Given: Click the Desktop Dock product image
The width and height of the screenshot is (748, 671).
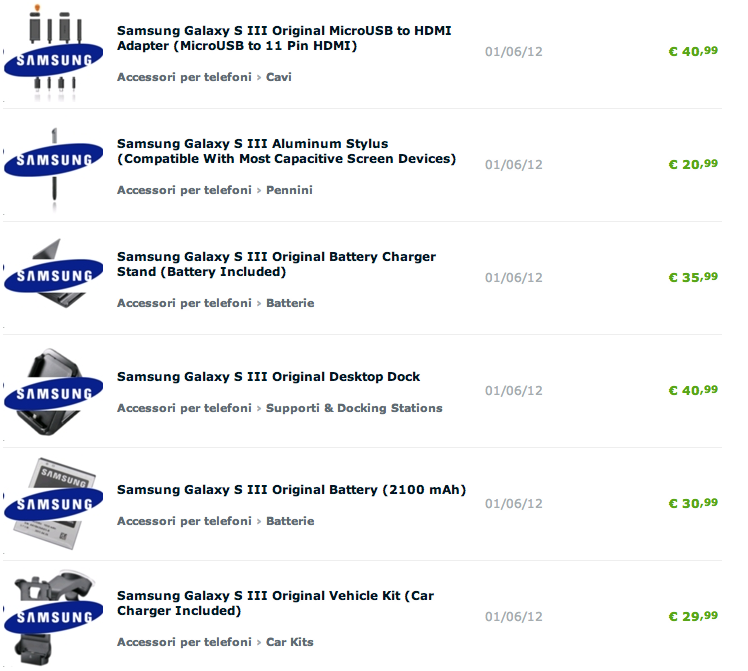Looking at the screenshot, I should [53, 391].
